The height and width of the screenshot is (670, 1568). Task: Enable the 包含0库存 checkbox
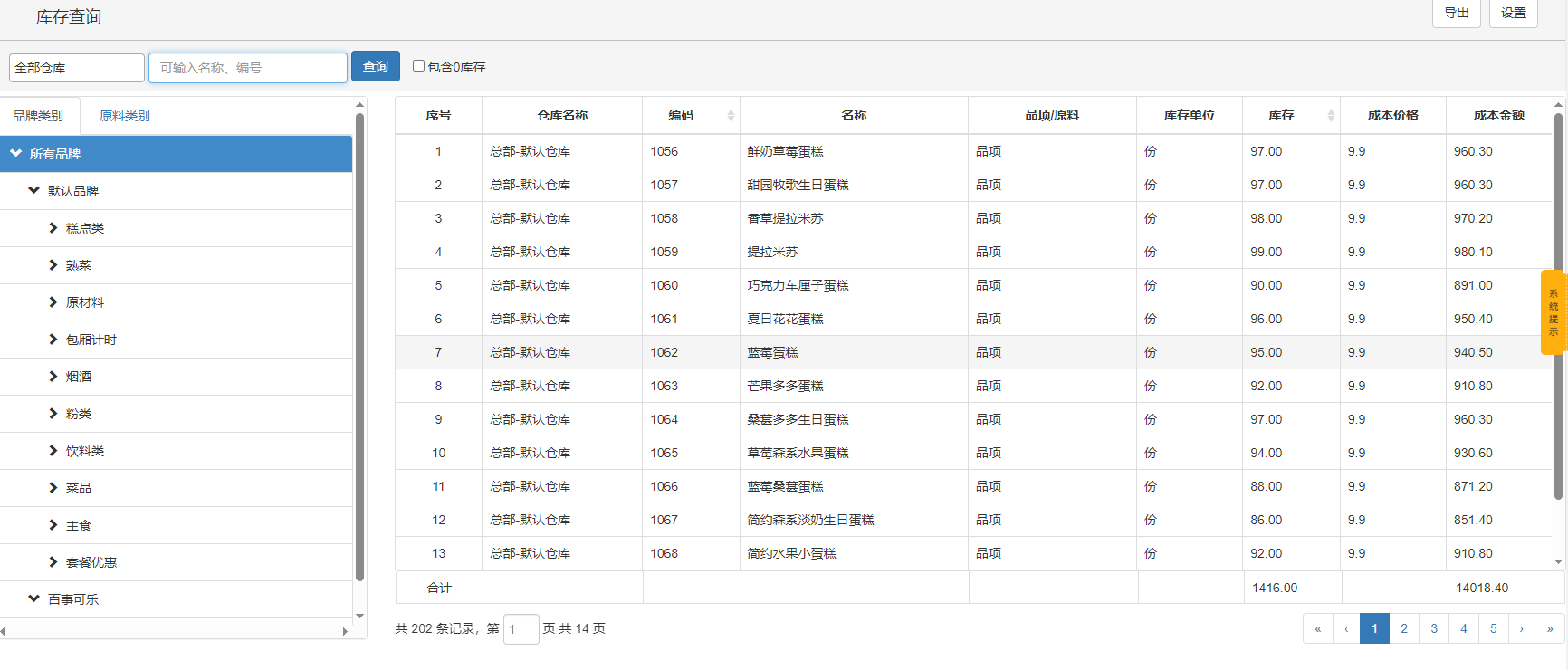pyautogui.click(x=418, y=66)
